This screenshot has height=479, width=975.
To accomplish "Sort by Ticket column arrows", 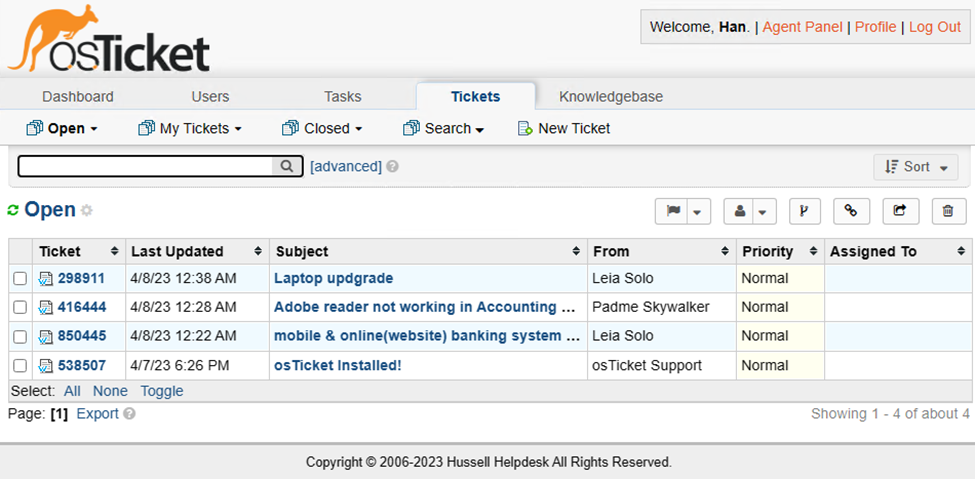I will click(114, 251).
